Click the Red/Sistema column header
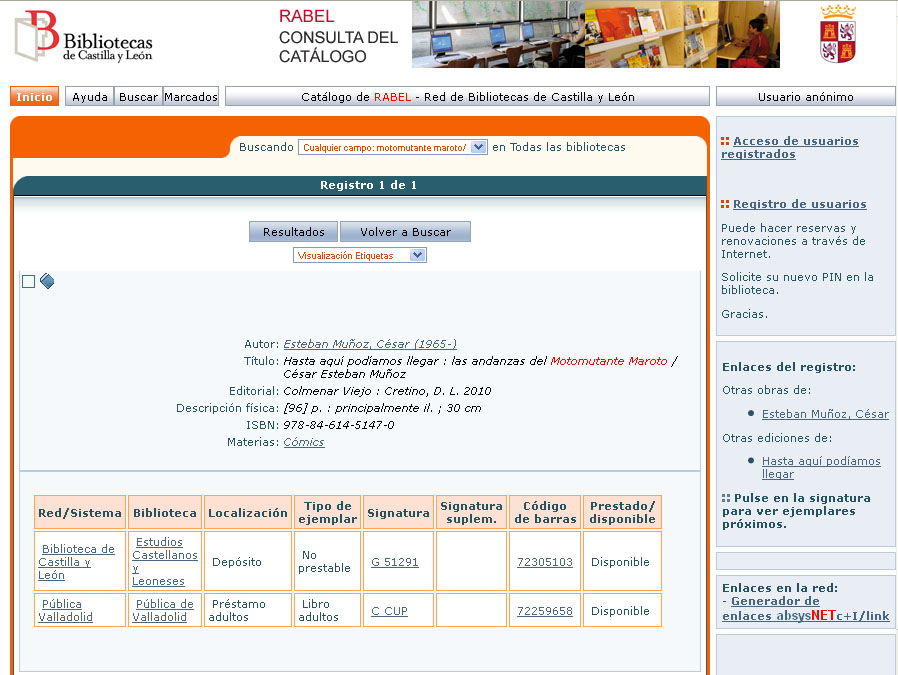Viewport: 898px width, 675px height. point(80,512)
